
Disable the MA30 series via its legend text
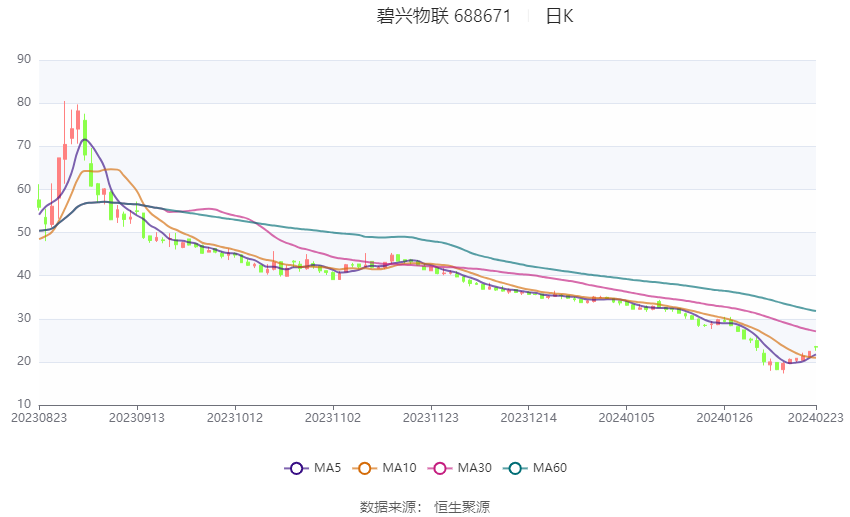pyautogui.click(x=476, y=468)
